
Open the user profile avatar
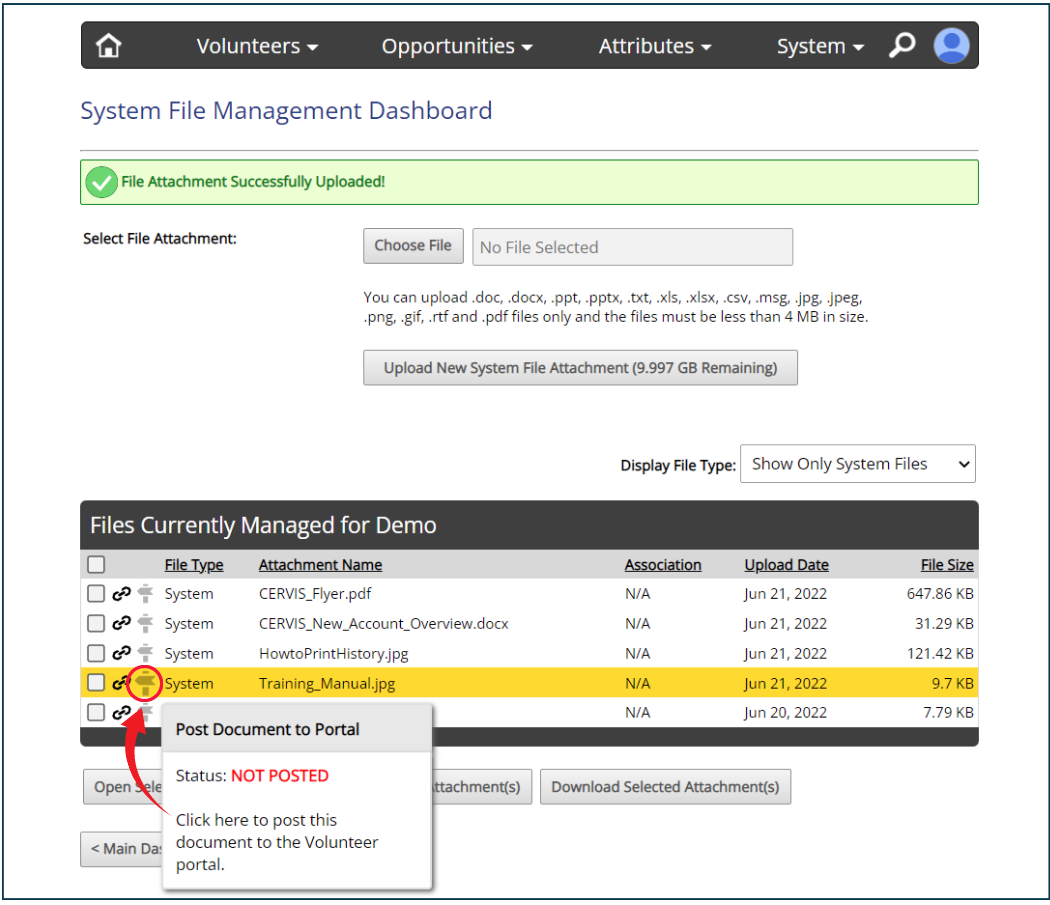(x=951, y=46)
